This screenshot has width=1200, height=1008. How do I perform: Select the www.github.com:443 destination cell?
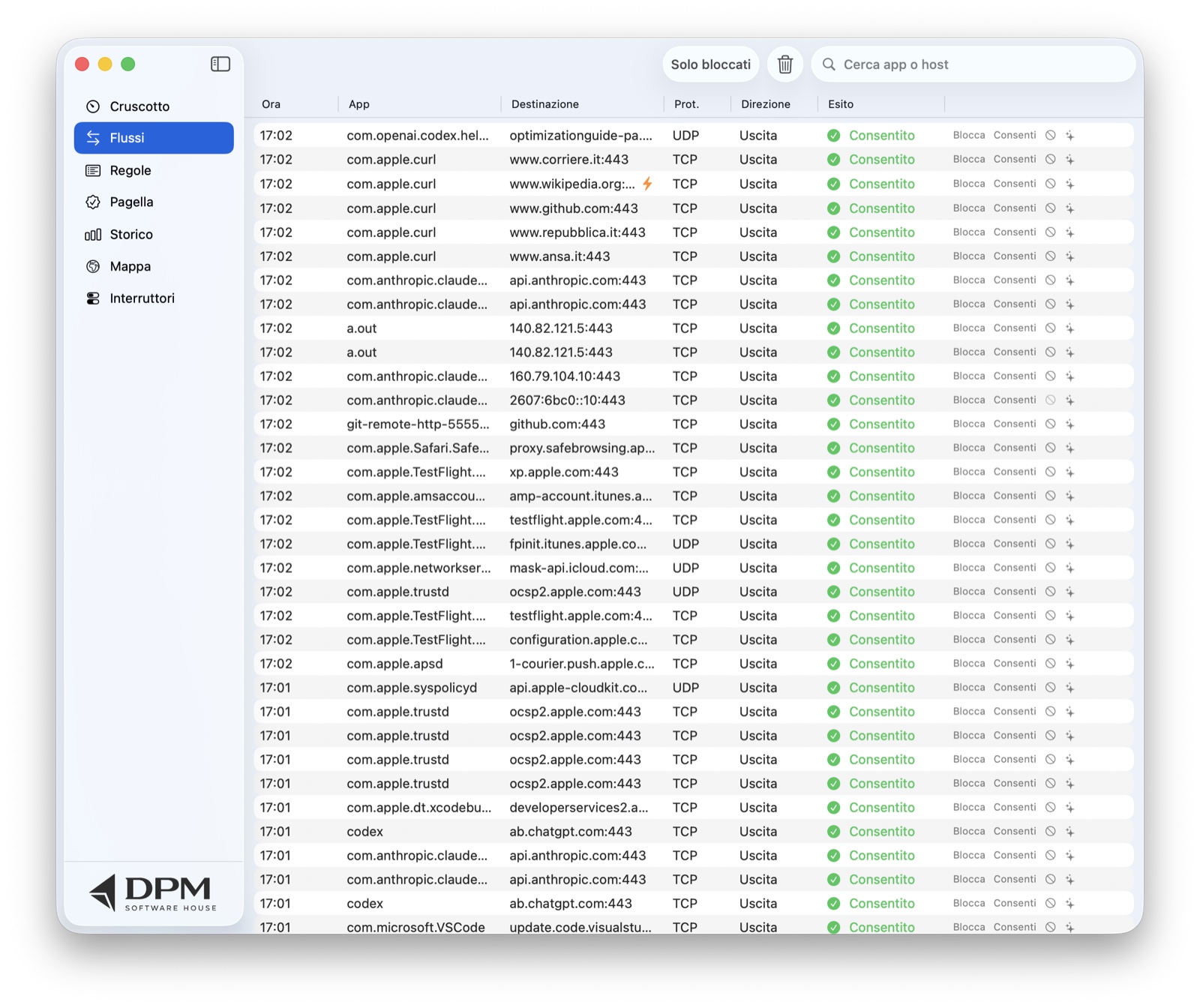click(574, 208)
